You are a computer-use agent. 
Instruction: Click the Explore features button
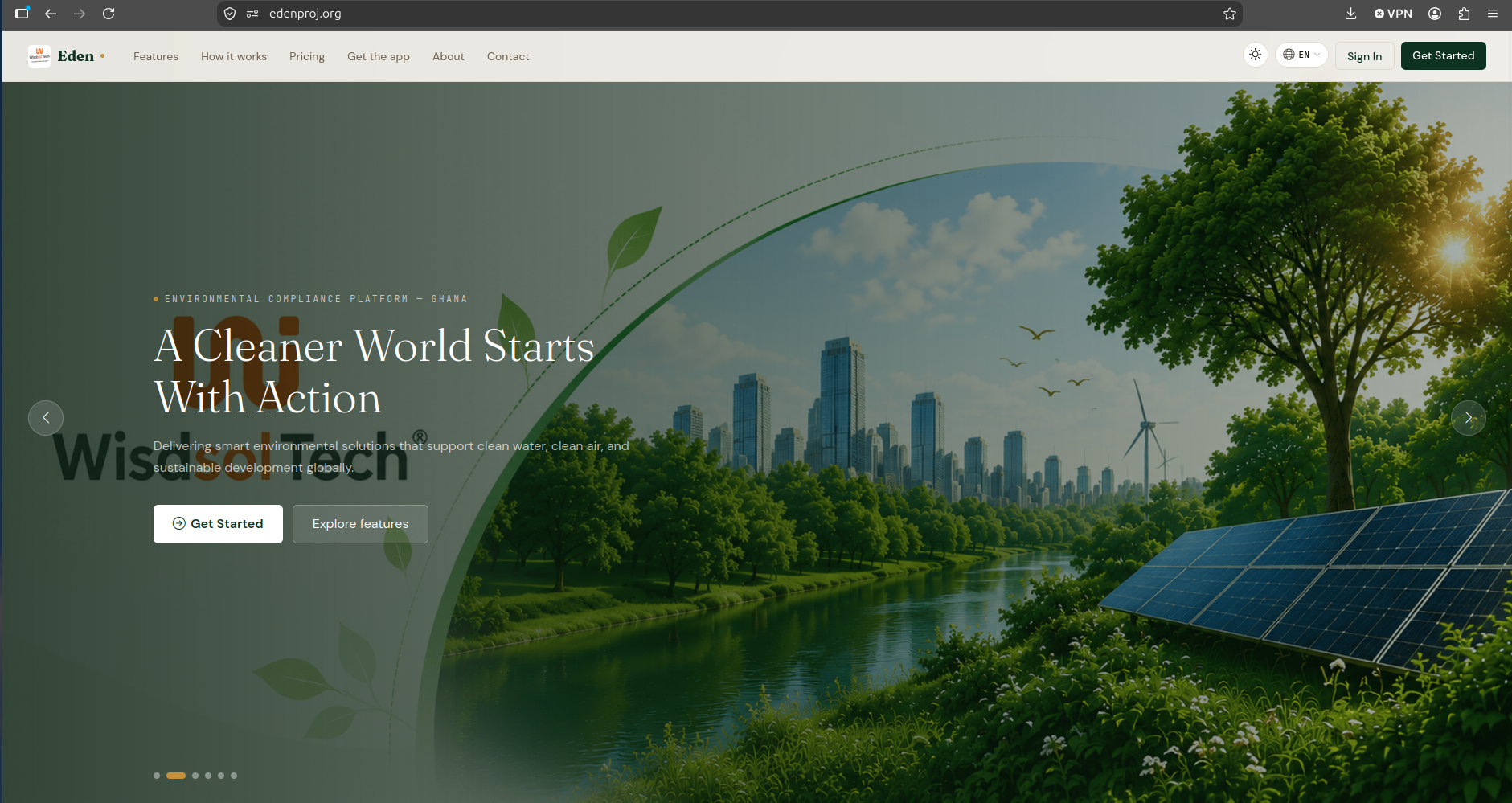(x=360, y=524)
